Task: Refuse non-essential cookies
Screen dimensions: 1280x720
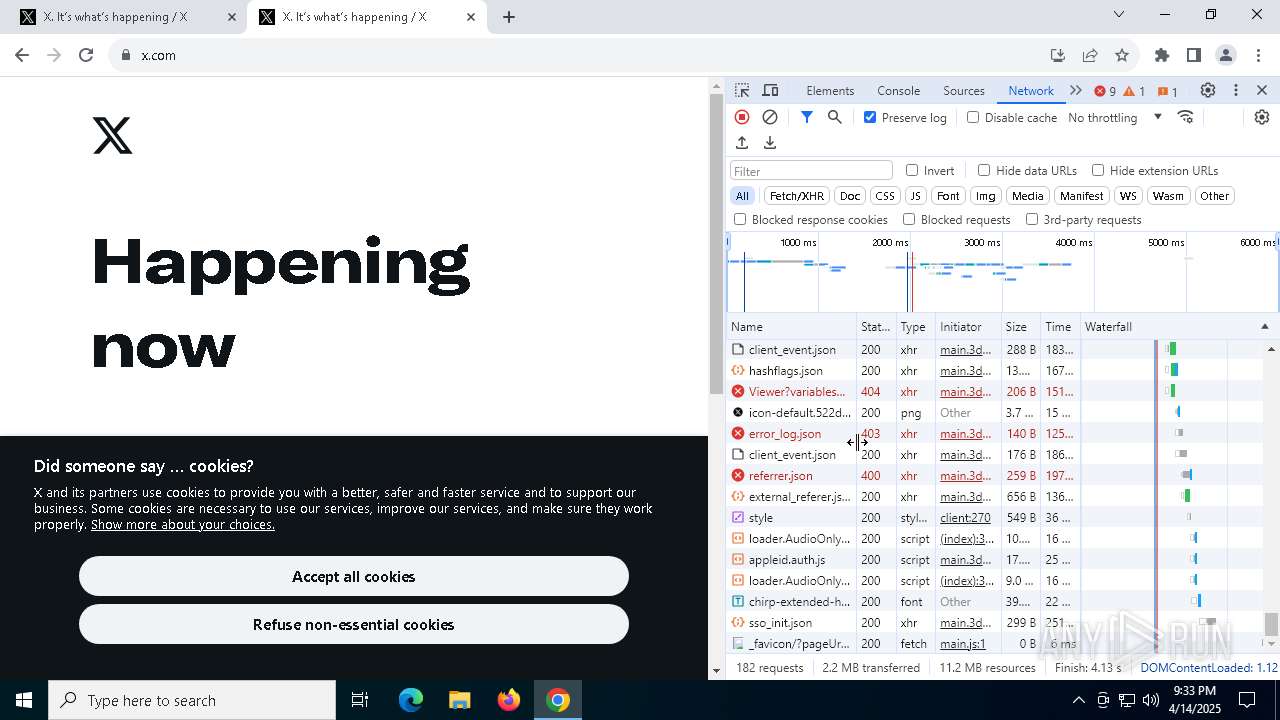Action: [x=354, y=625]
